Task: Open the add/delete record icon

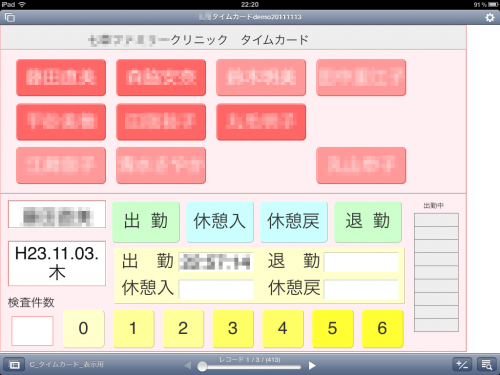Action: click(462, 365)
